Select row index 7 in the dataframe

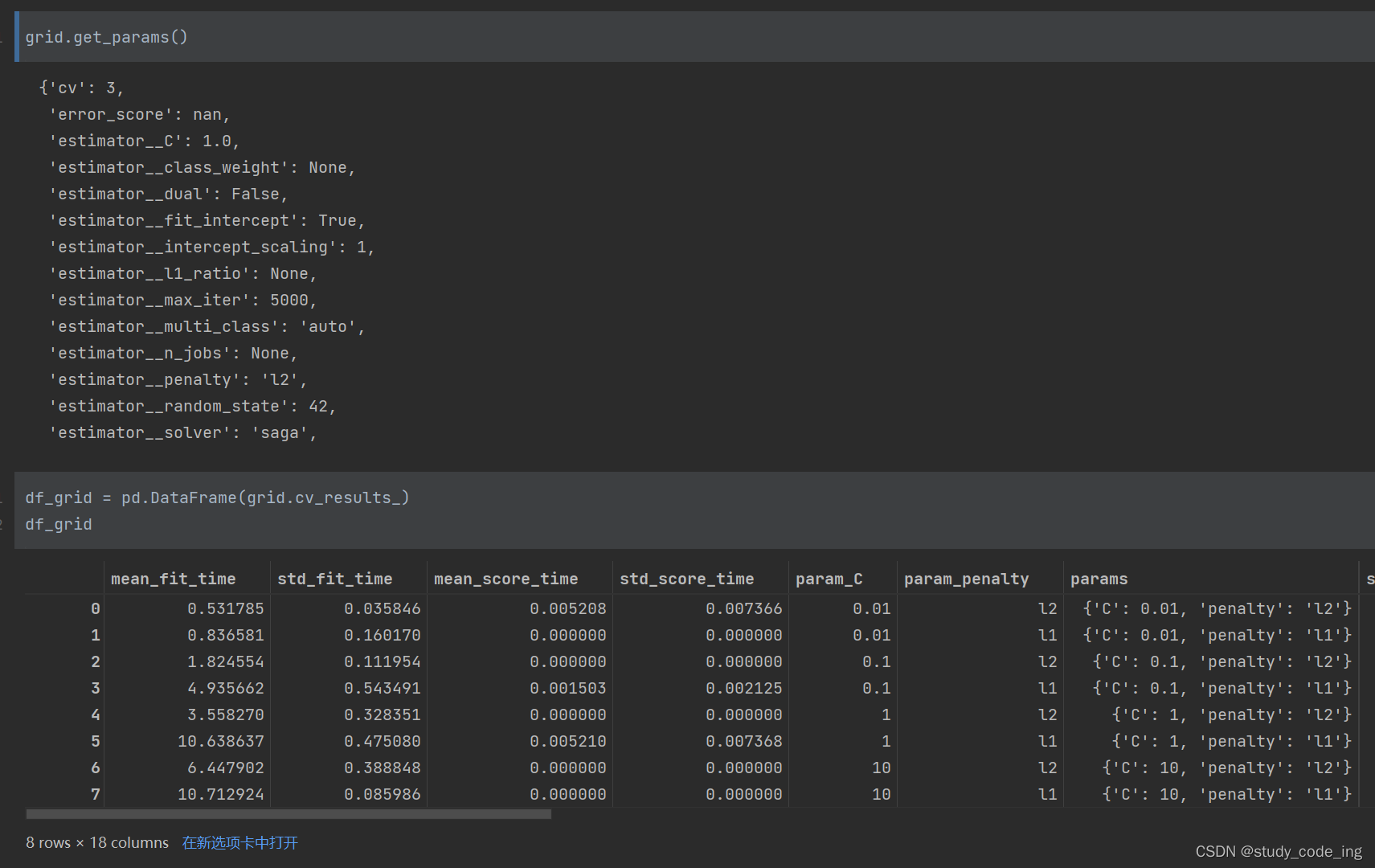[95, 794]
